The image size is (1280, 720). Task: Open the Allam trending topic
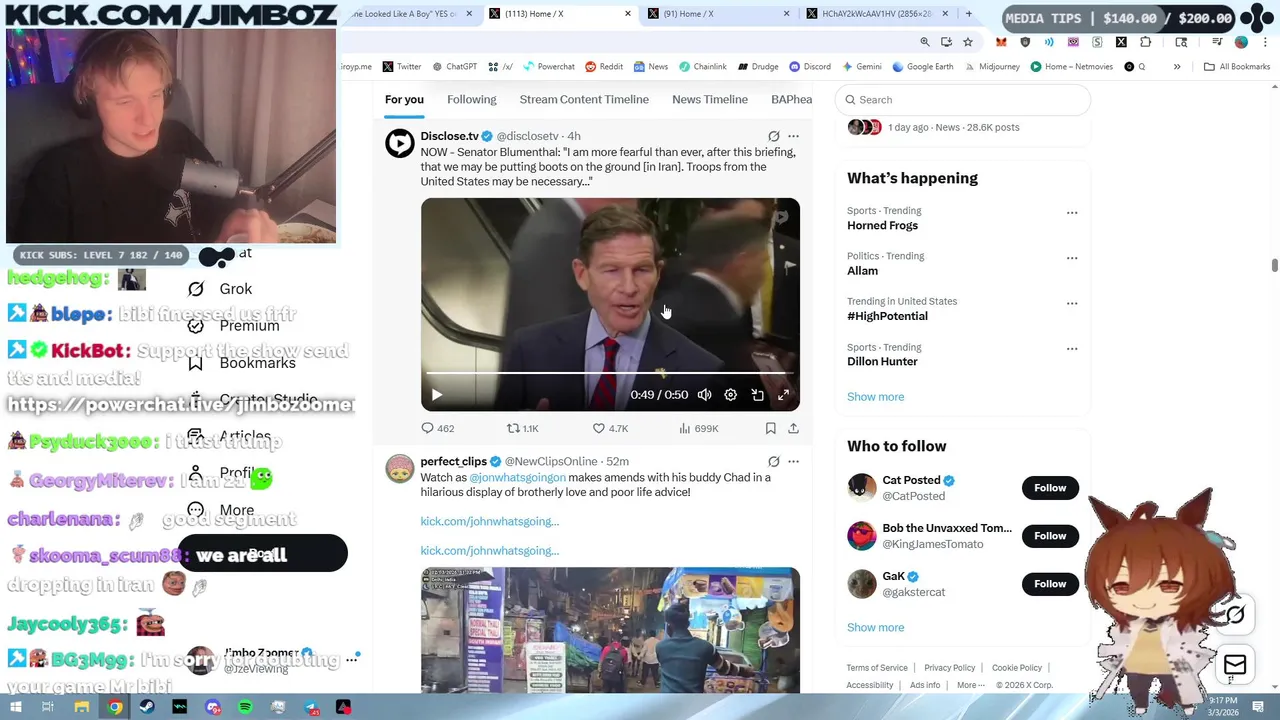[x=862, y=270]
